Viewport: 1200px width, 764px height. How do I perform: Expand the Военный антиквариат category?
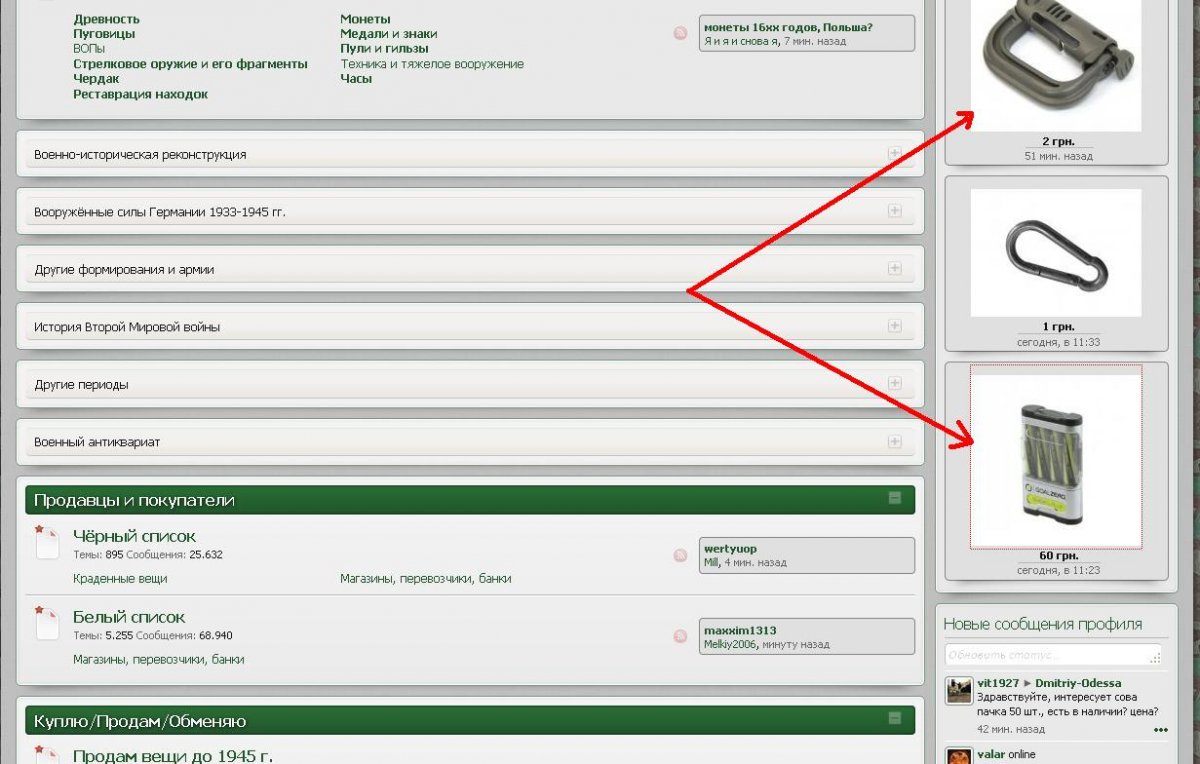point(894,441)
